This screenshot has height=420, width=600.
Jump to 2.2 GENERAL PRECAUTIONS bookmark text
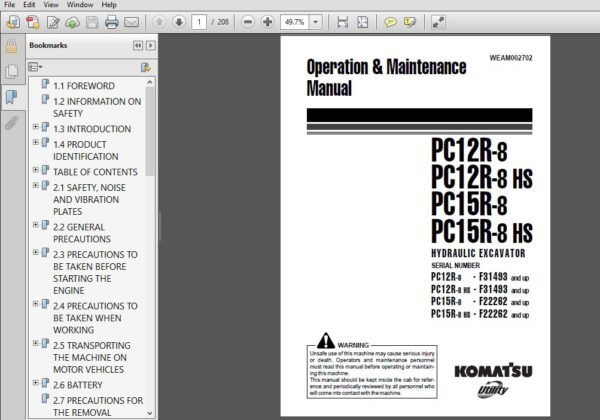coord(82,233)
